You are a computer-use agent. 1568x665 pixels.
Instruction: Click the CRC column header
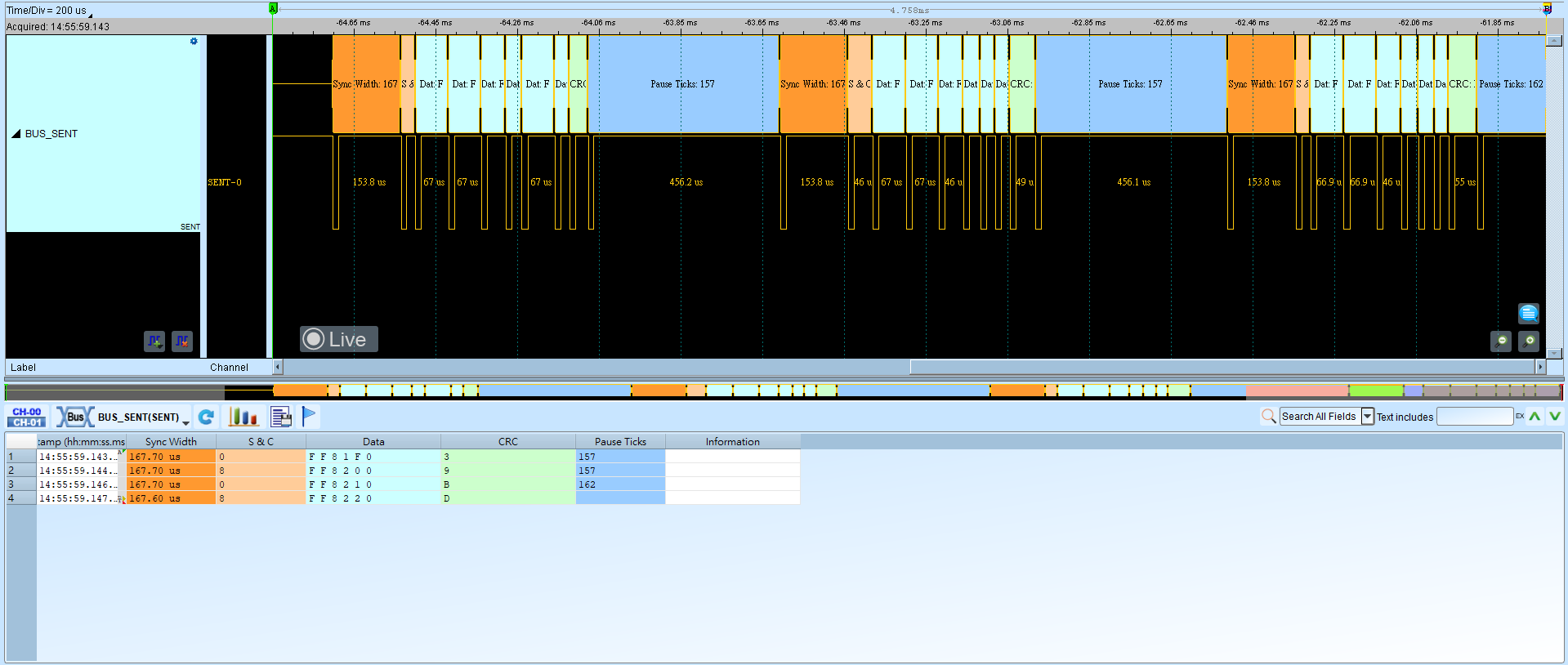coord(508,441)
